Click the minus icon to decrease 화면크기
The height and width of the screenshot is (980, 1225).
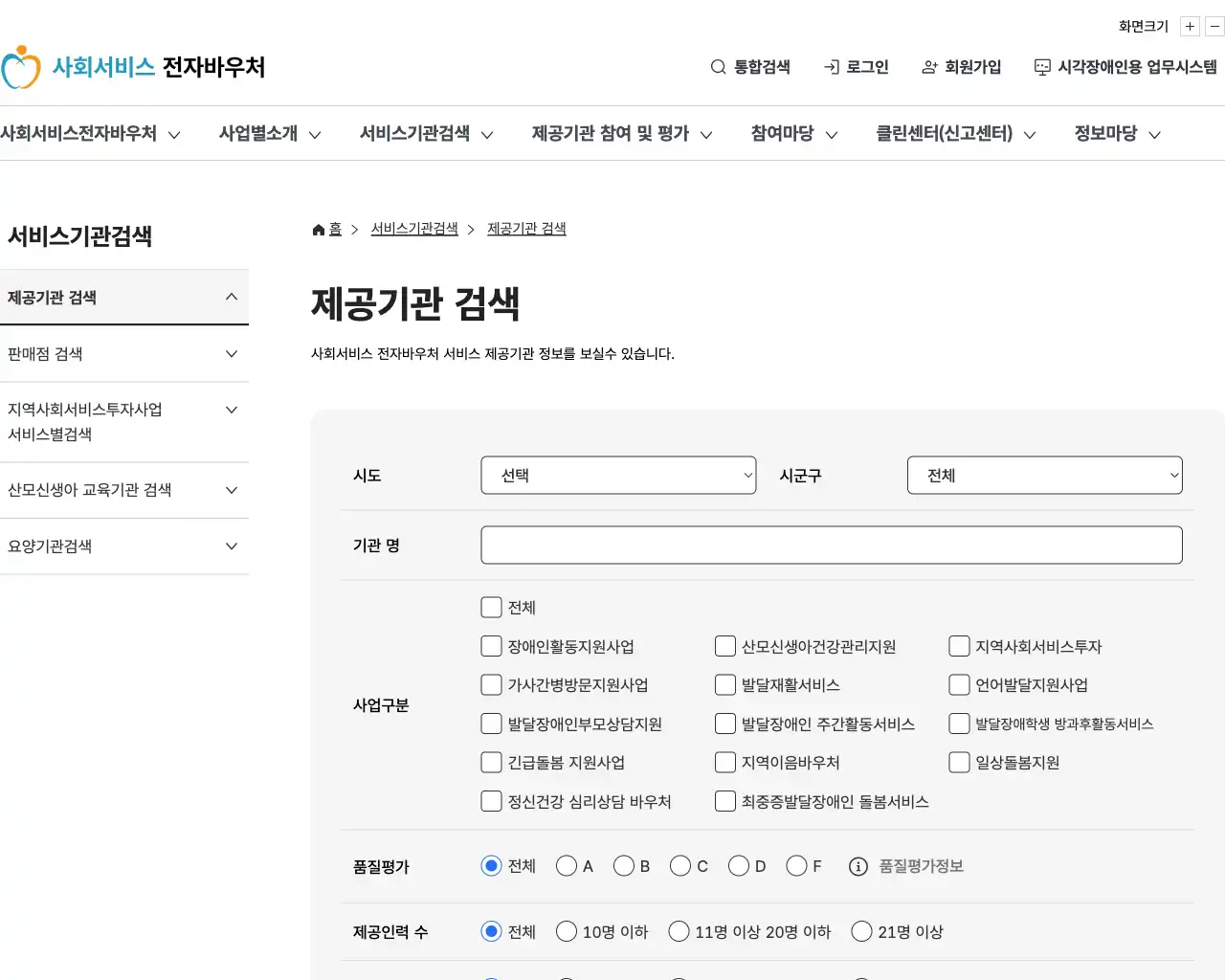tap(1214, 26)
